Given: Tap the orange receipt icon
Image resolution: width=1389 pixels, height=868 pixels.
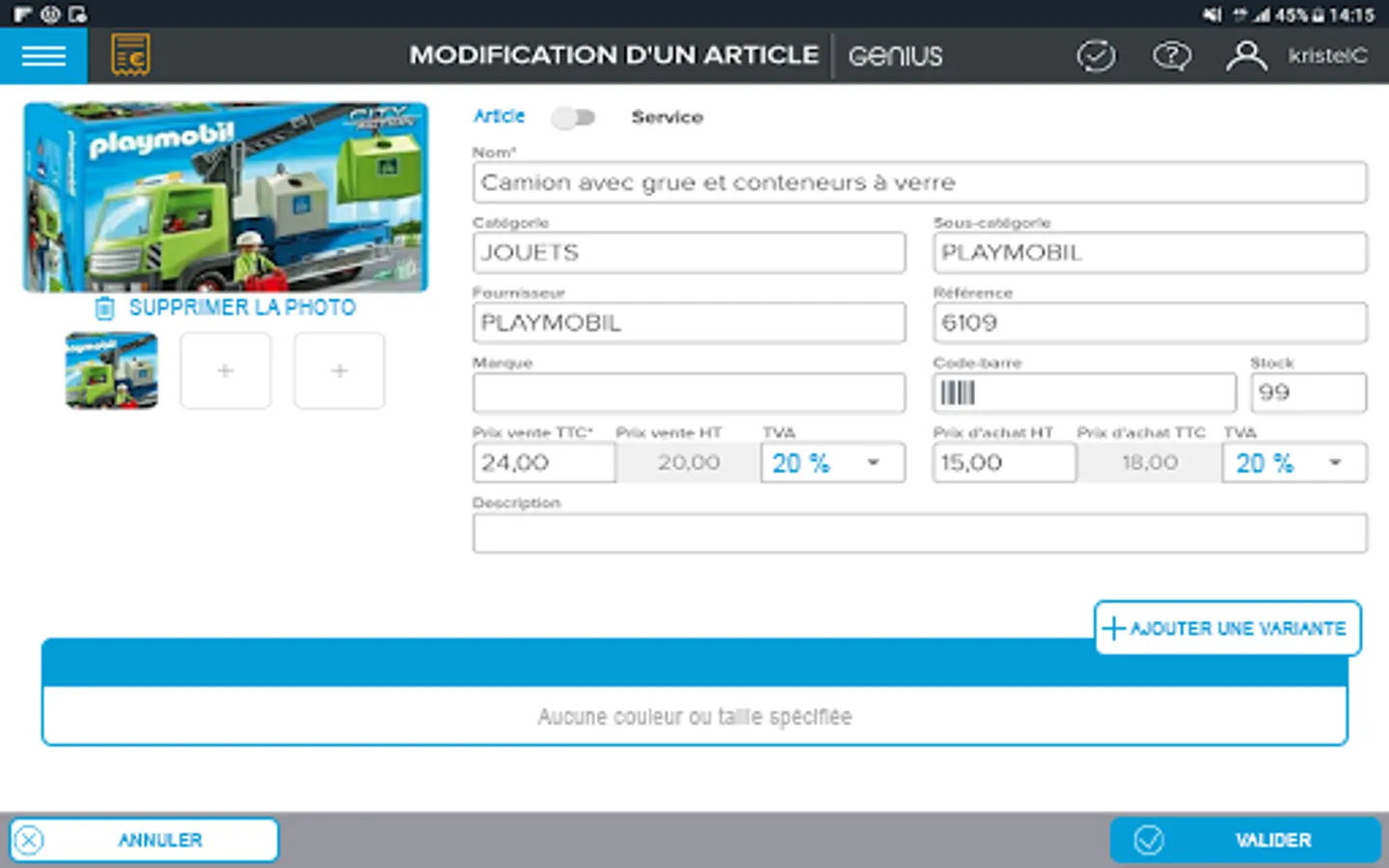Looking at the screenshot, I should [x=130, y=55].
